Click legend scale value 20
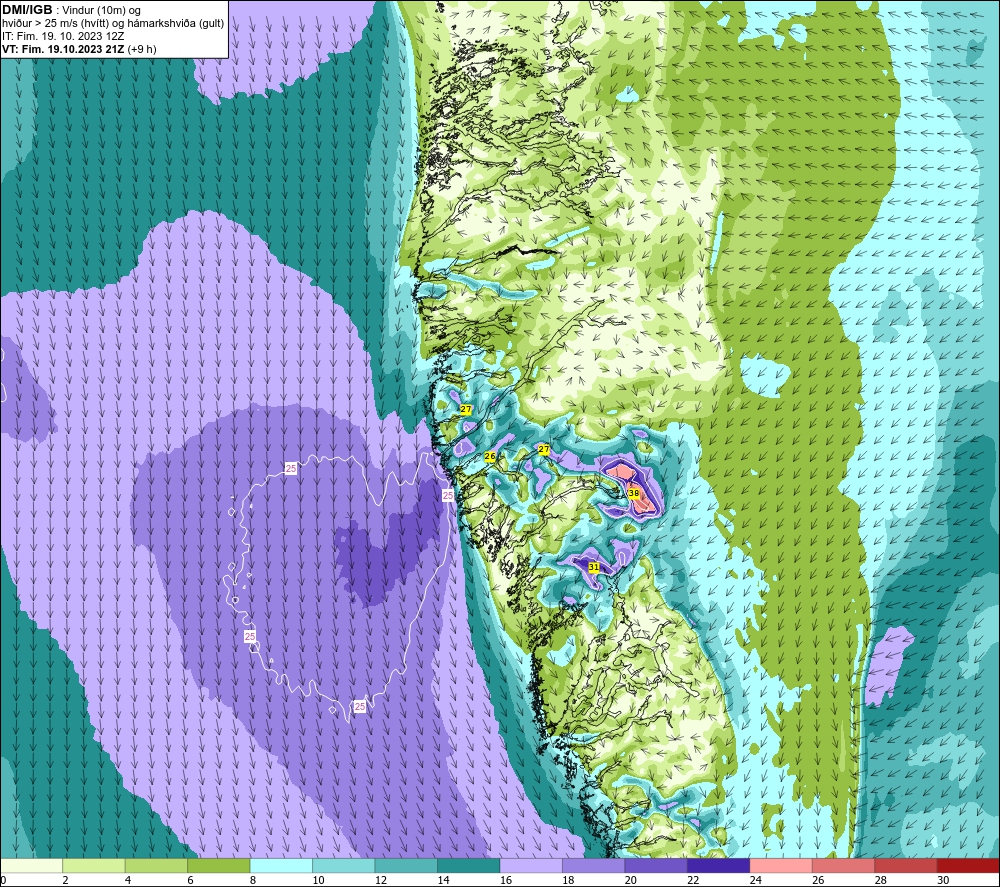This screenshot has height=887, width=1000. (x=631, y=881)
